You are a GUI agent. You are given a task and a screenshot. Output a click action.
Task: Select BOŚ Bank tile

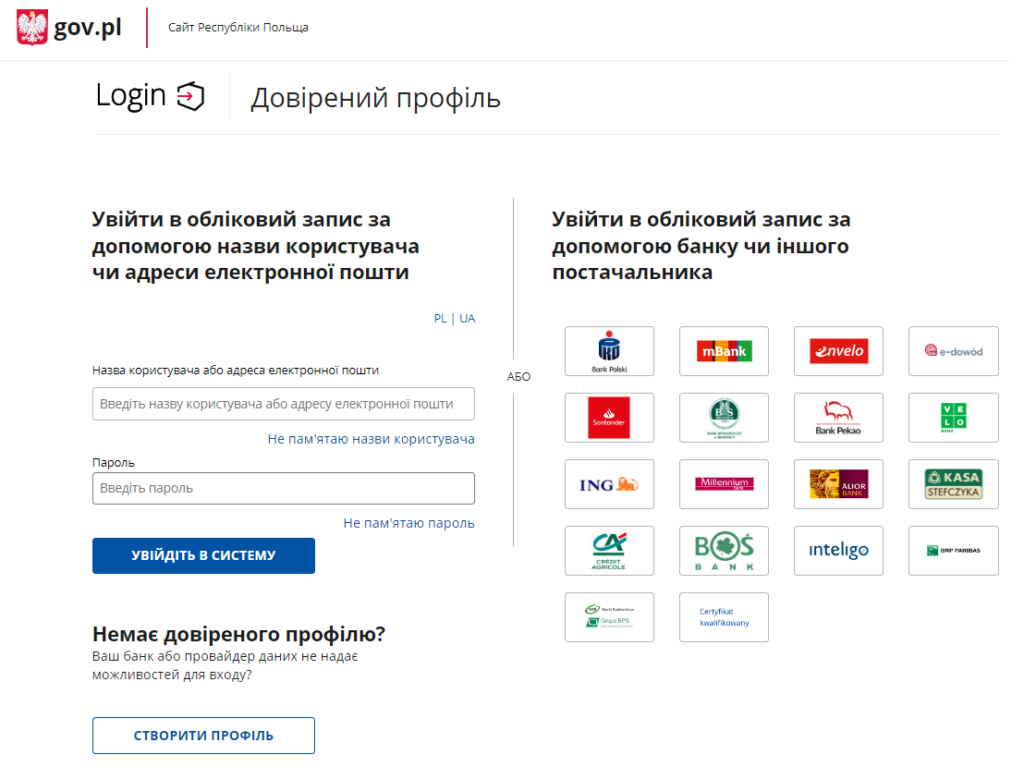(x=723, y=550)
